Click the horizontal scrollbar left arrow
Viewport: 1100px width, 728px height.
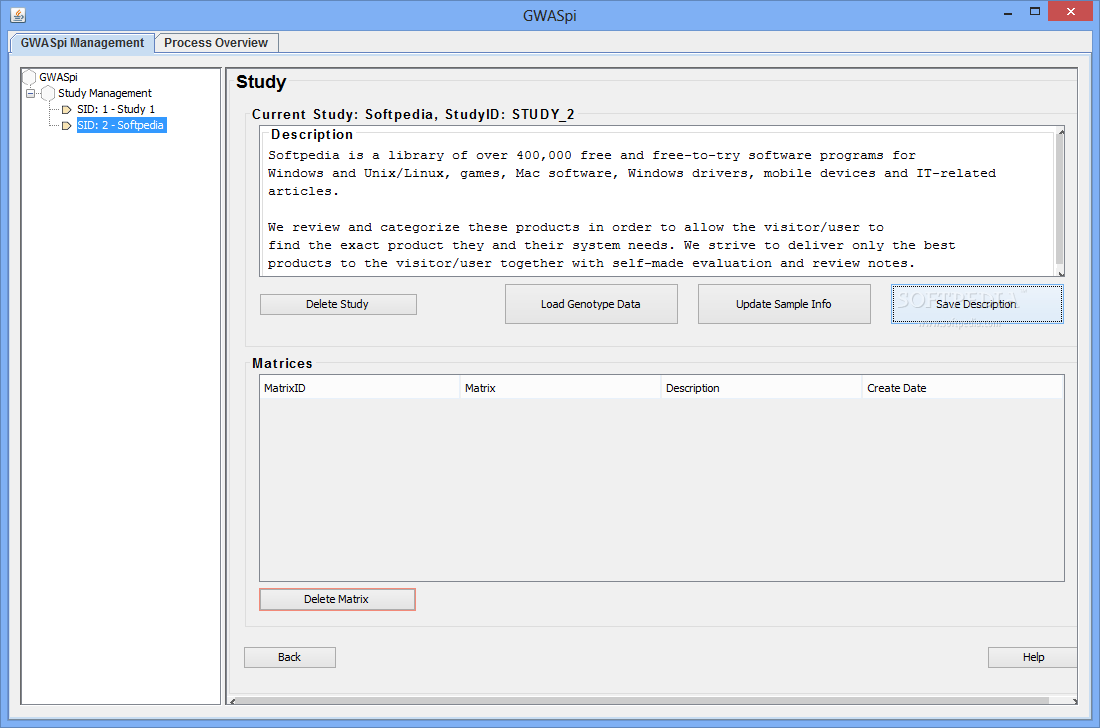pyautogui.click(x=233, y=701)
